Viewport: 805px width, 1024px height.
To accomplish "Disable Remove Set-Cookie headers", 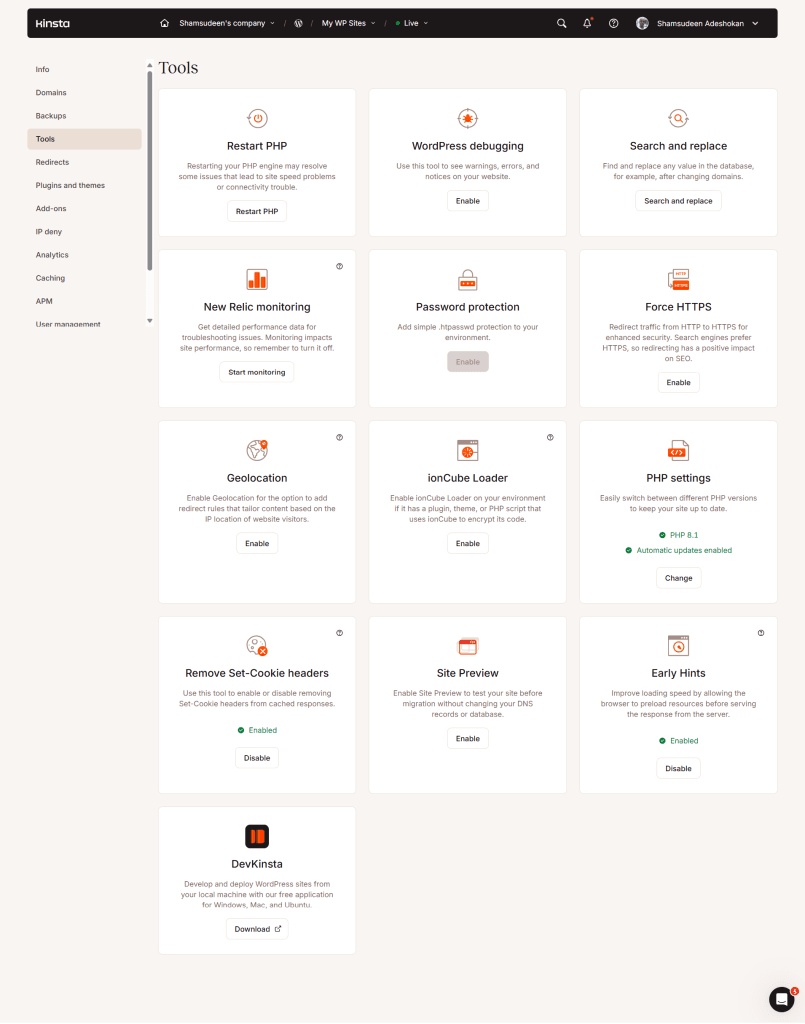I will coord(257,758).
